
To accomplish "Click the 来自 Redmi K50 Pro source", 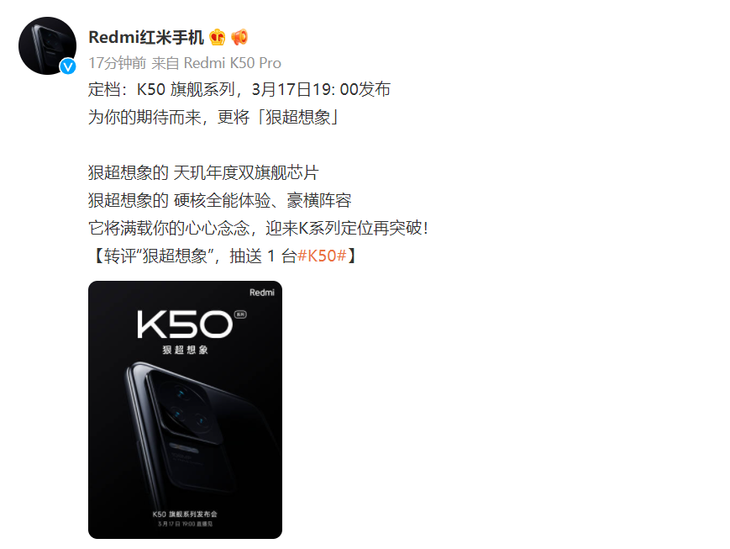I will pyautogui.click(x=216, y=63).
